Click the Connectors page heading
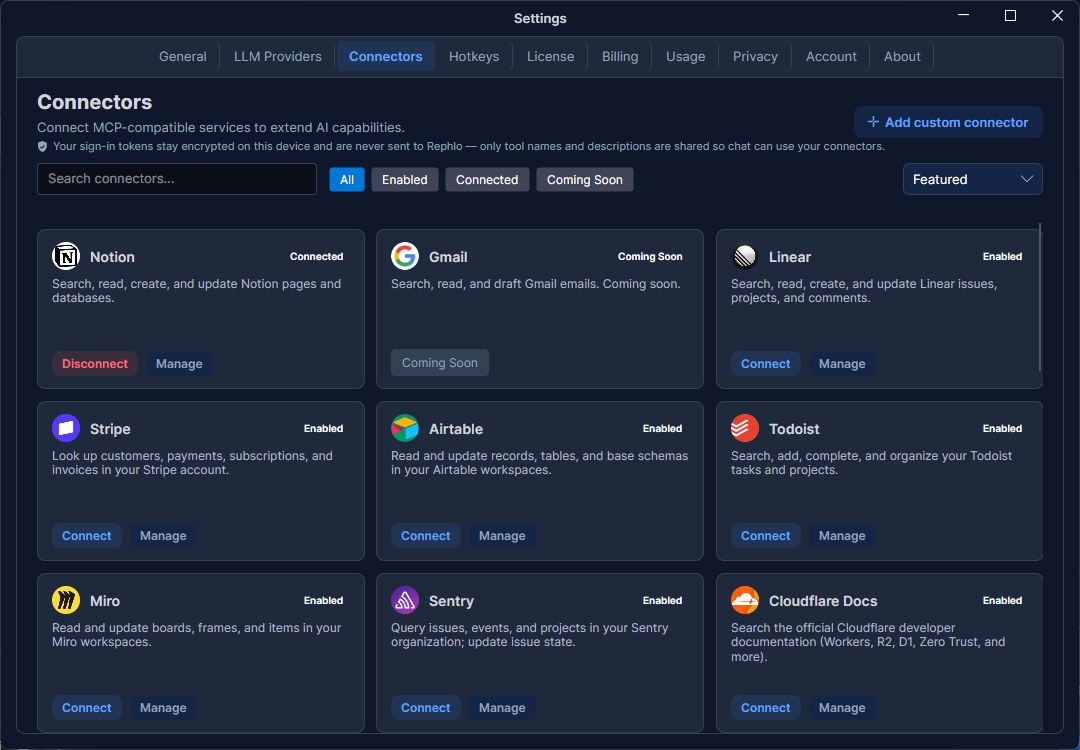 tap(94, 102)
